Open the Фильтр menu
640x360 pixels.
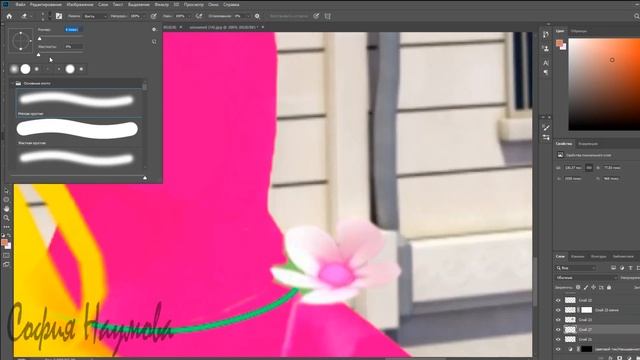pos(162,4)
